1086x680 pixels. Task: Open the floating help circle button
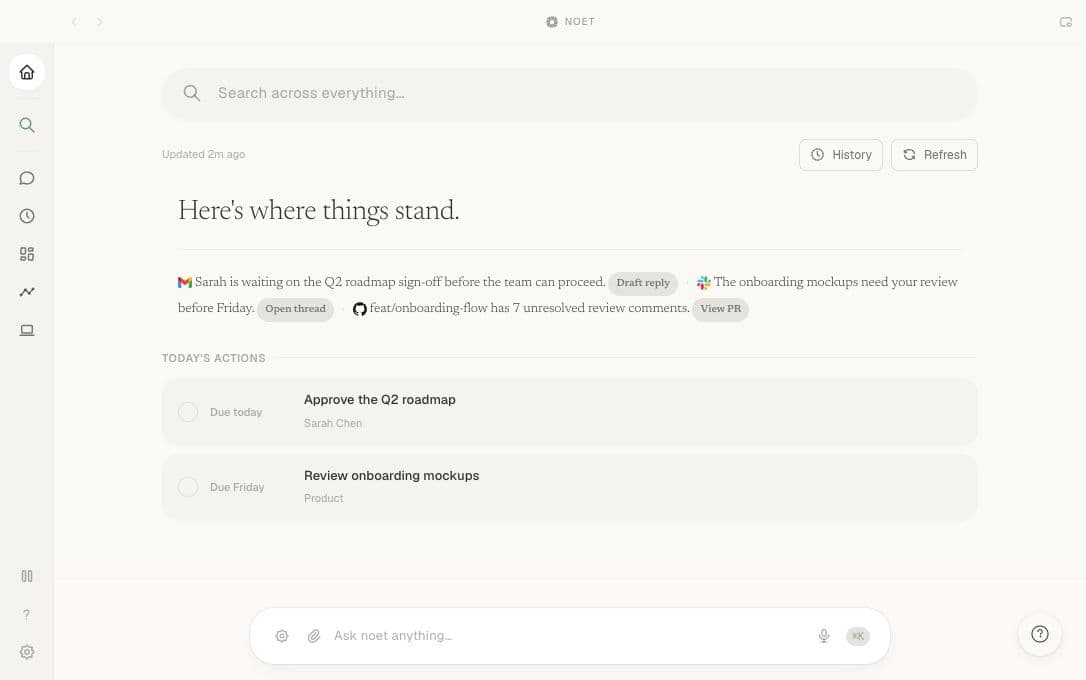tap(1040, 634)
